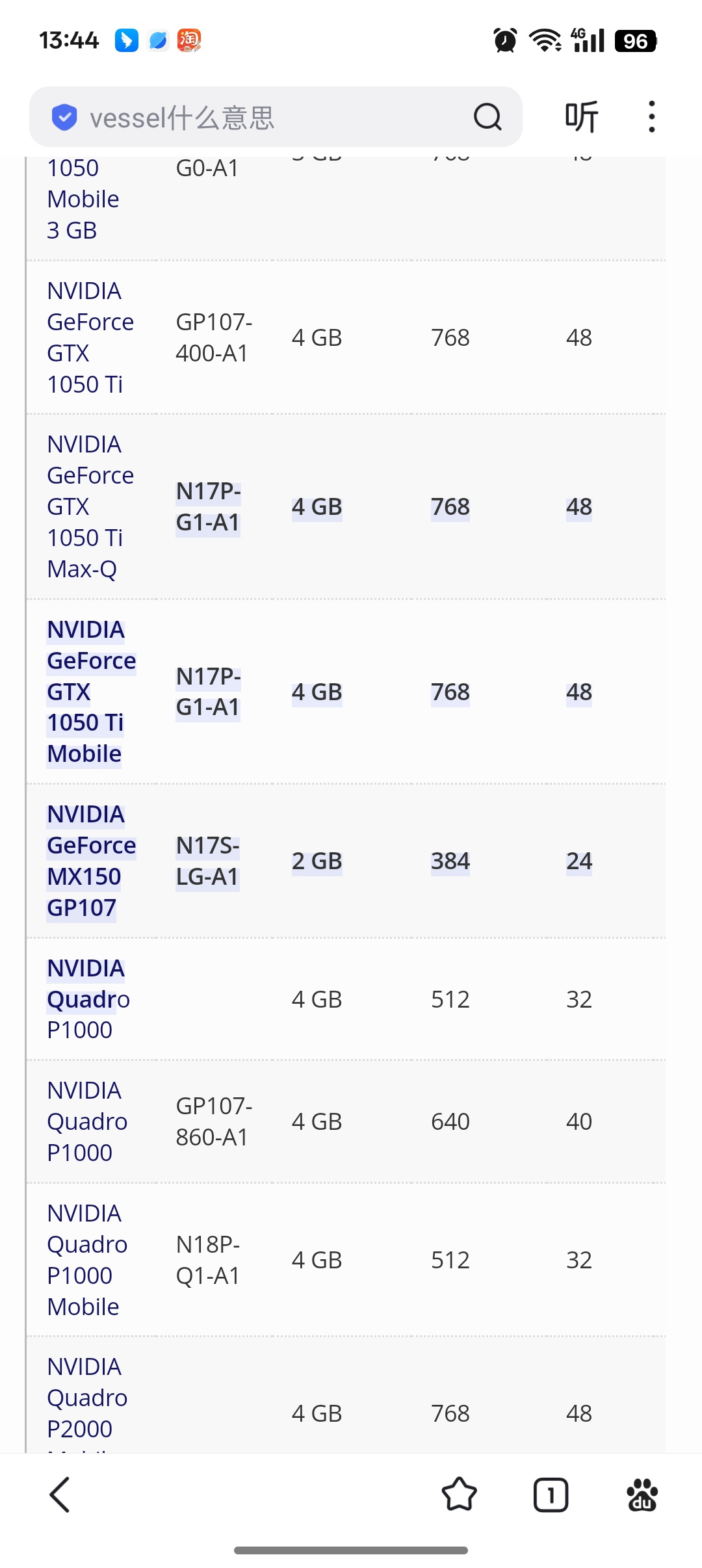Viewport: 702px width, 1568px height.
Task: Tap the home gesture bar
Action: (x=351, y=1550)
